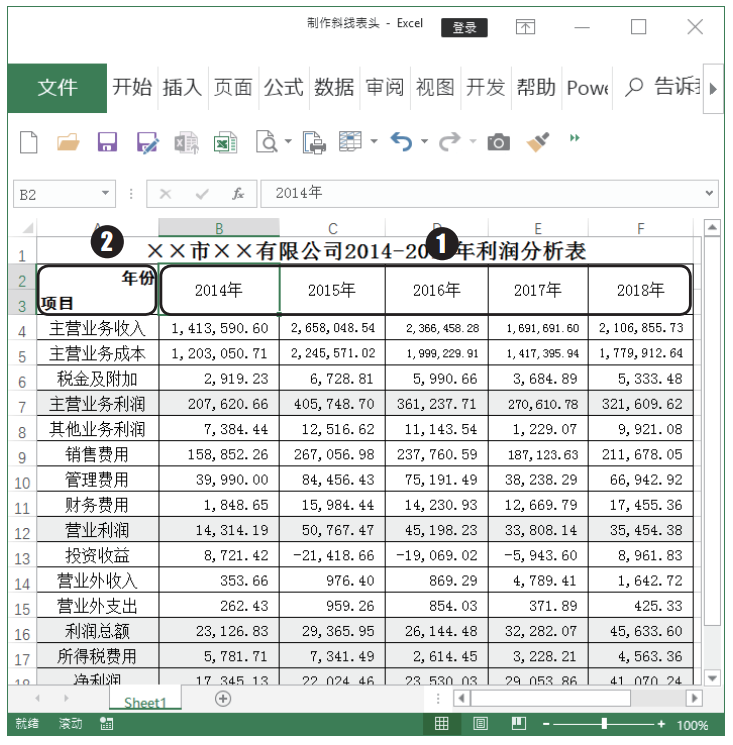Confirm entry with formula bar checkmark
The height and width of the screenshot is (745, 733).
202,194
